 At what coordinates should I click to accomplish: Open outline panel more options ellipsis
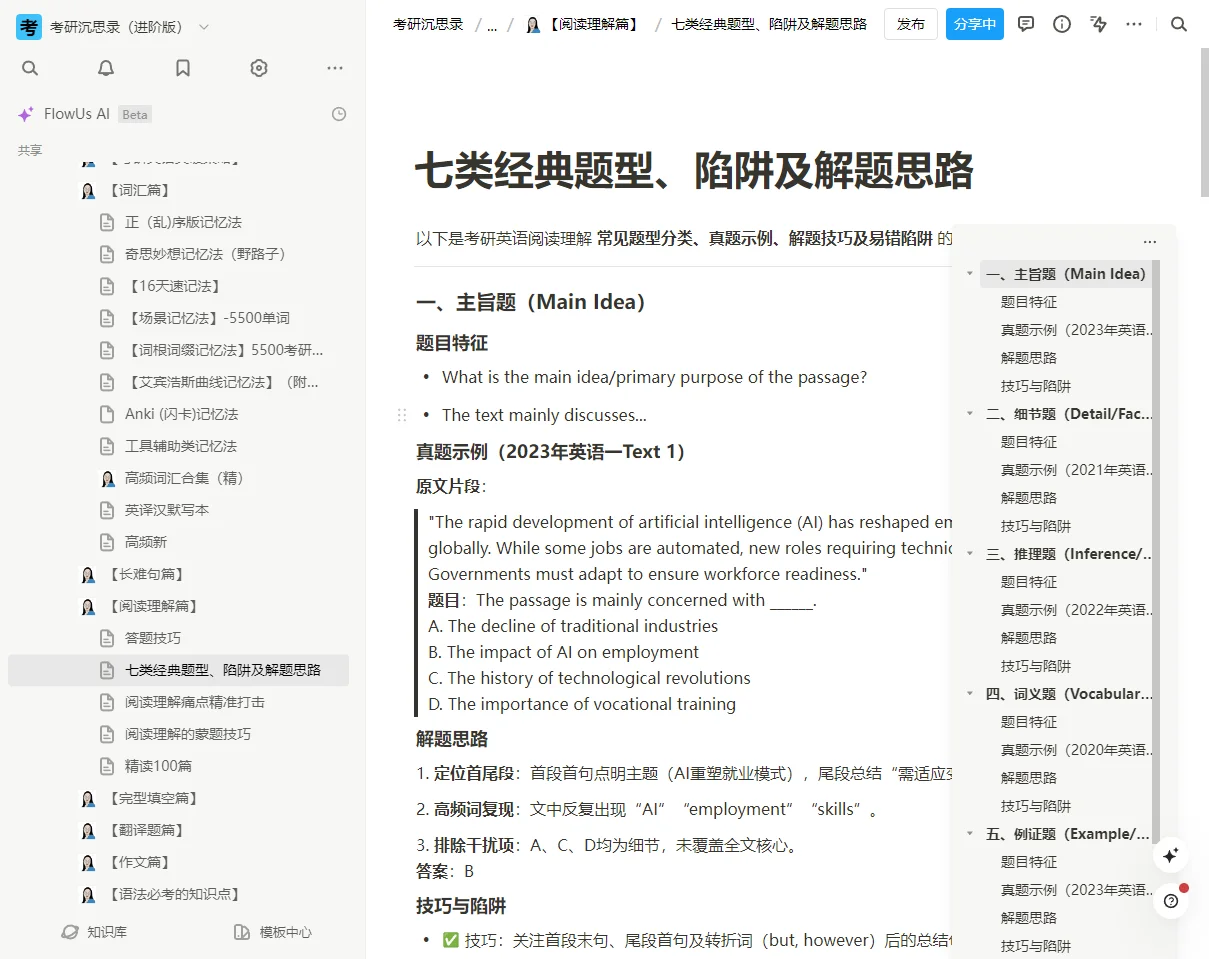1150,242
